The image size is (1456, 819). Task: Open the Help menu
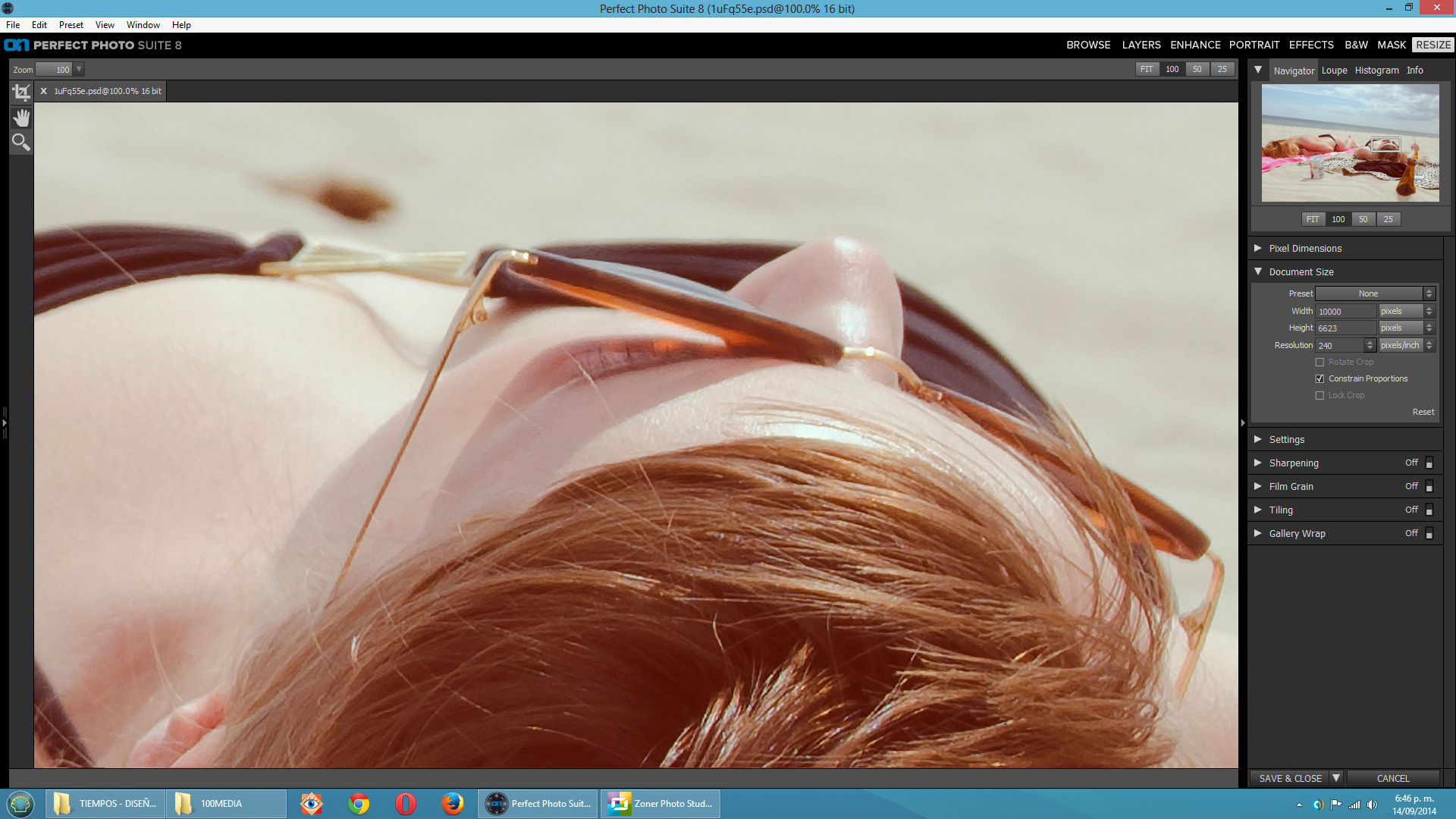click(x=181, y=25)
